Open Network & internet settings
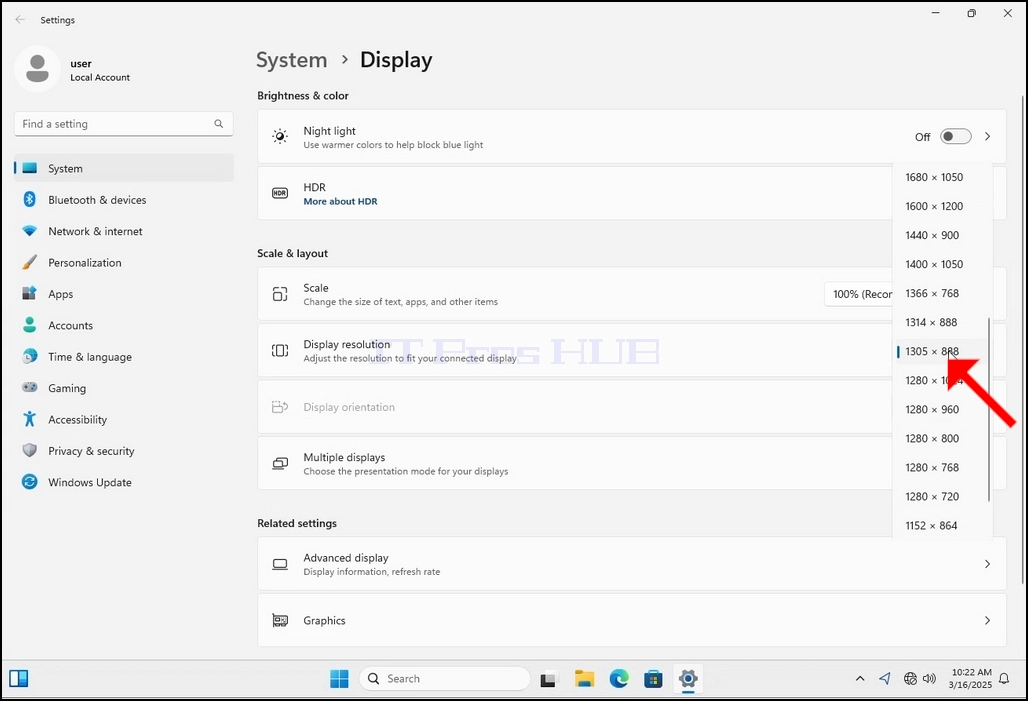 (x=124, y=231)
